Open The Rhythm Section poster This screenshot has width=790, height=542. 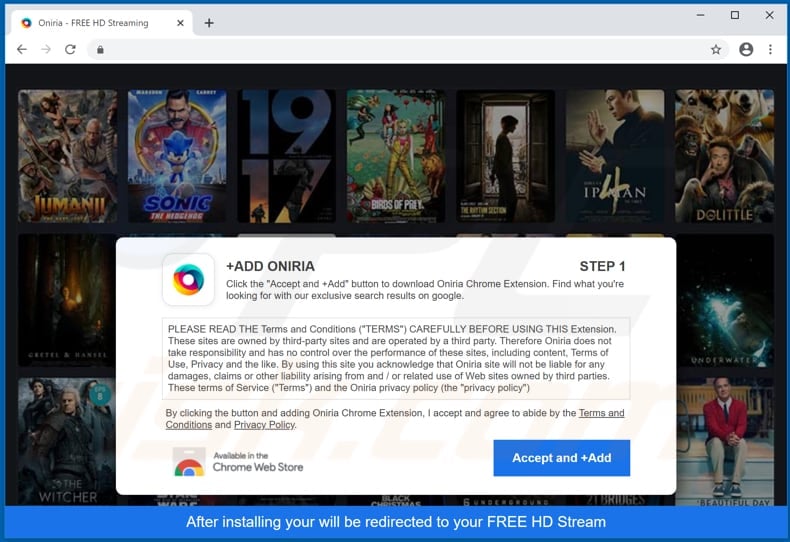(505, 156)
